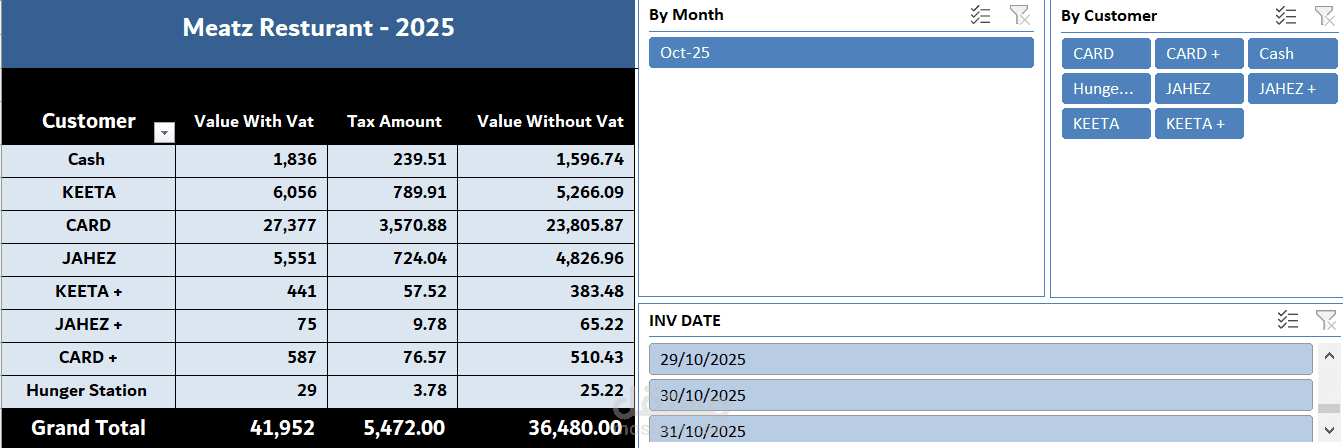
Task: Toggle multi-select in INV DATE slicer
Action: 1288,320
